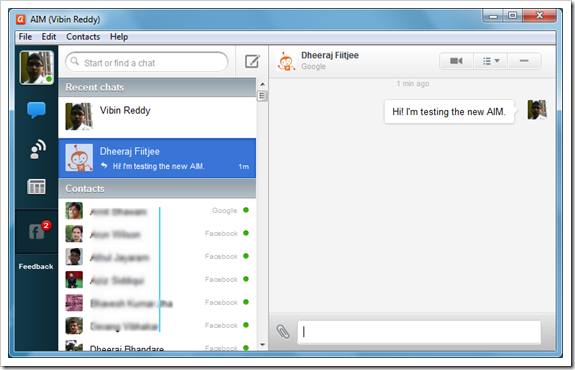Open the Contacts menu

(83, 37)
